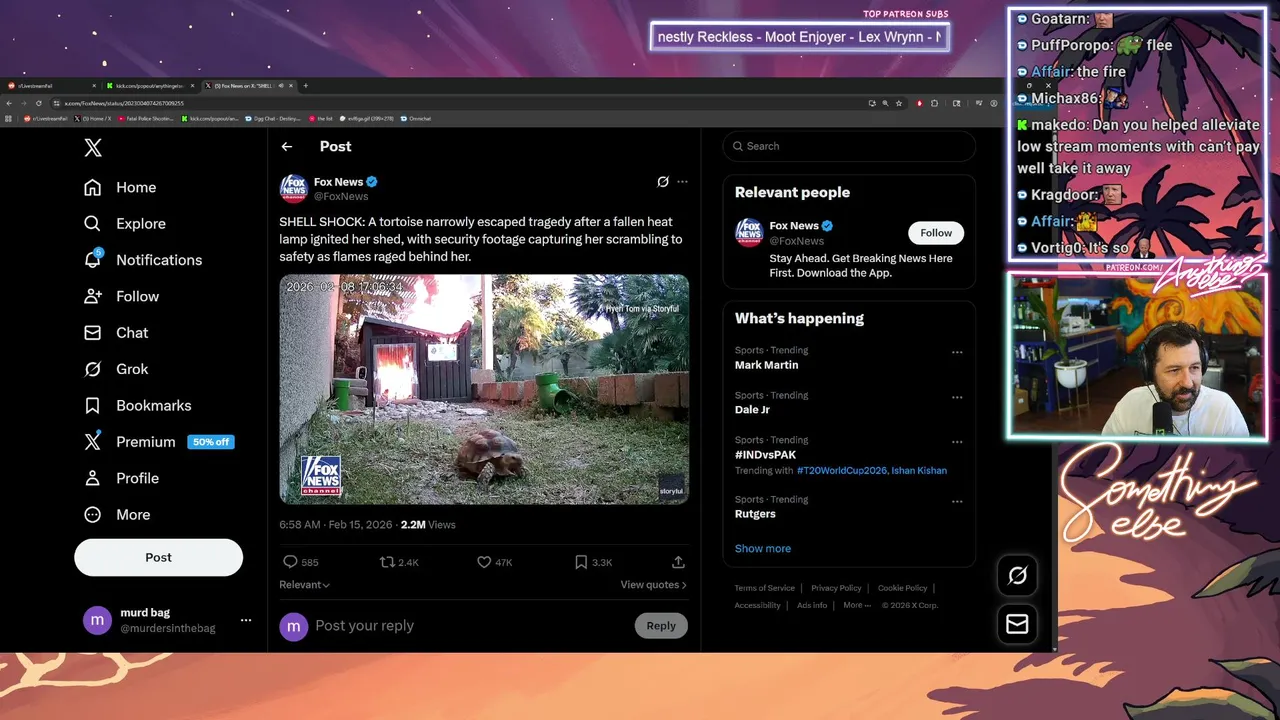The width and height of the screenshot is (1280, 720).
Task: Click the X logo in the sidebar
Action: pyautogui.click(x=93, y=148)
